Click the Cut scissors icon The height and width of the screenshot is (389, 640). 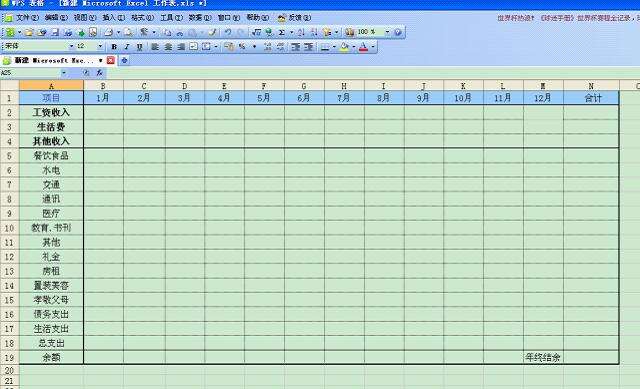click(x=180, y=32)
